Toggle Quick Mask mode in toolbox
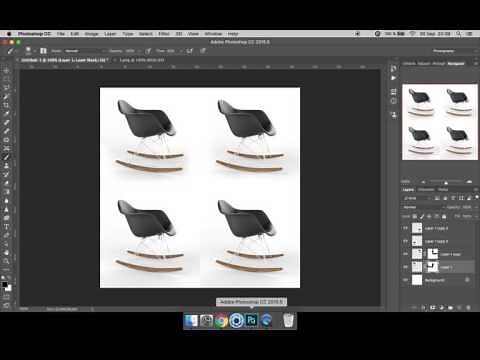This screenshot has height=360, width=480. point(6,296)
